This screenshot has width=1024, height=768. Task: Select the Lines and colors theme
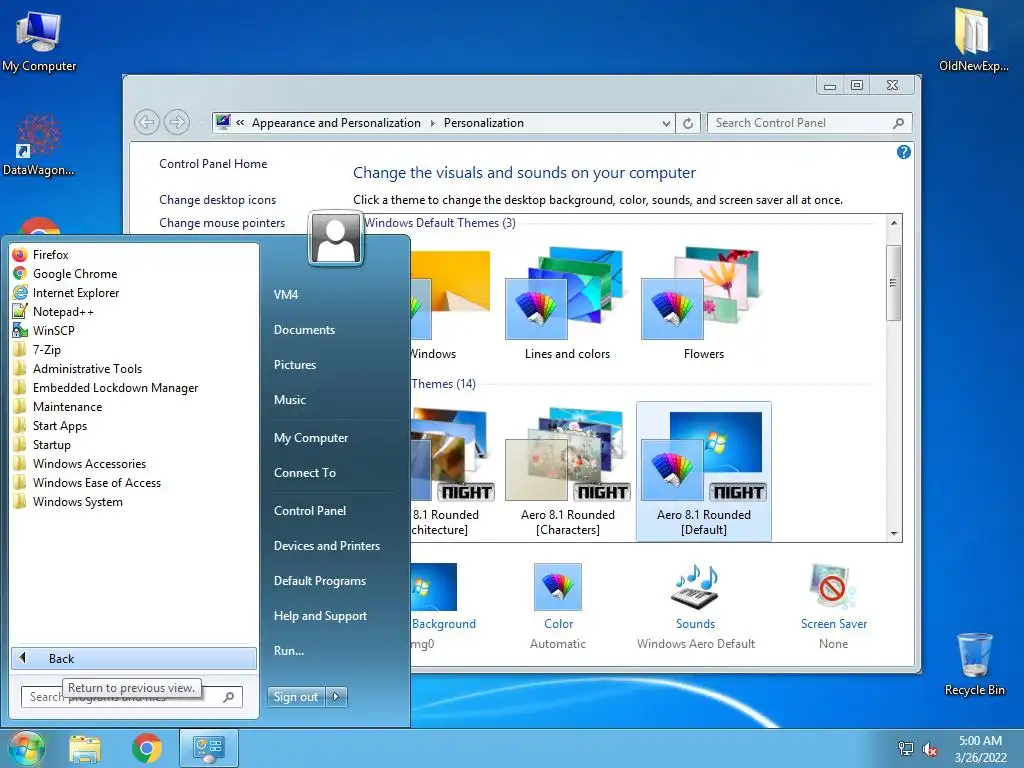click(x=568, y=304)
